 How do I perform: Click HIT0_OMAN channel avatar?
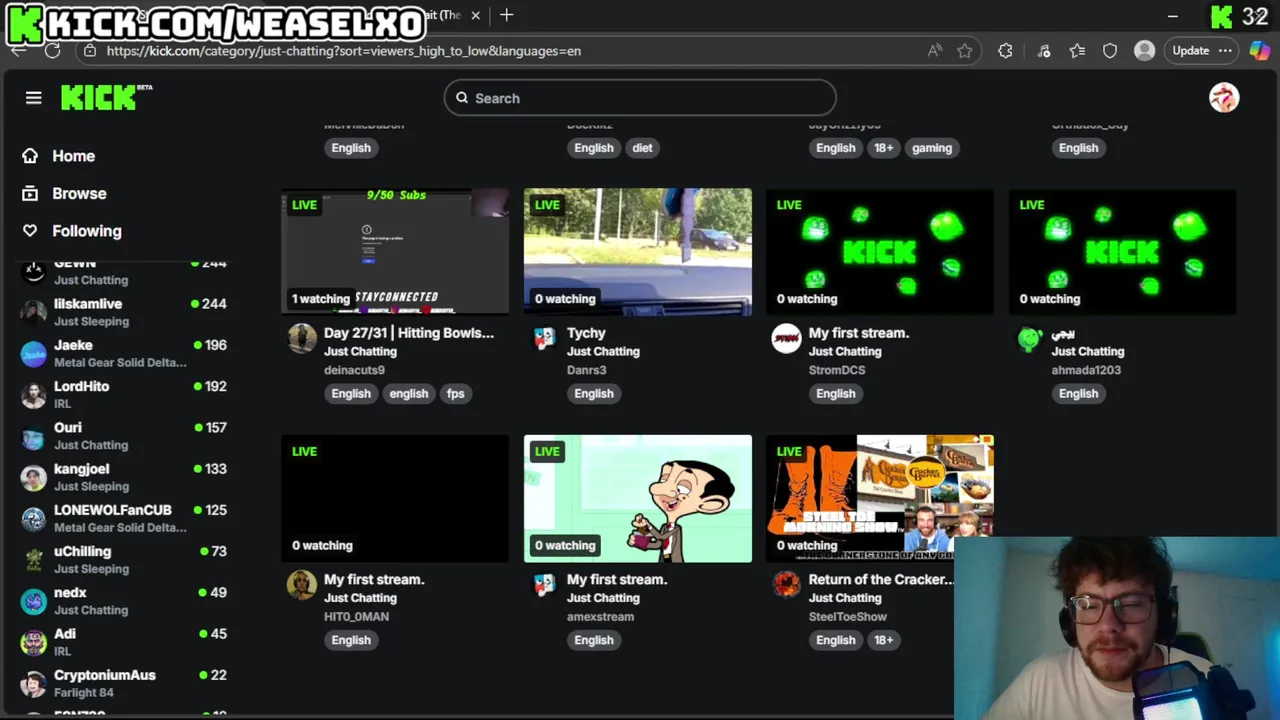[x=302, y=585]
